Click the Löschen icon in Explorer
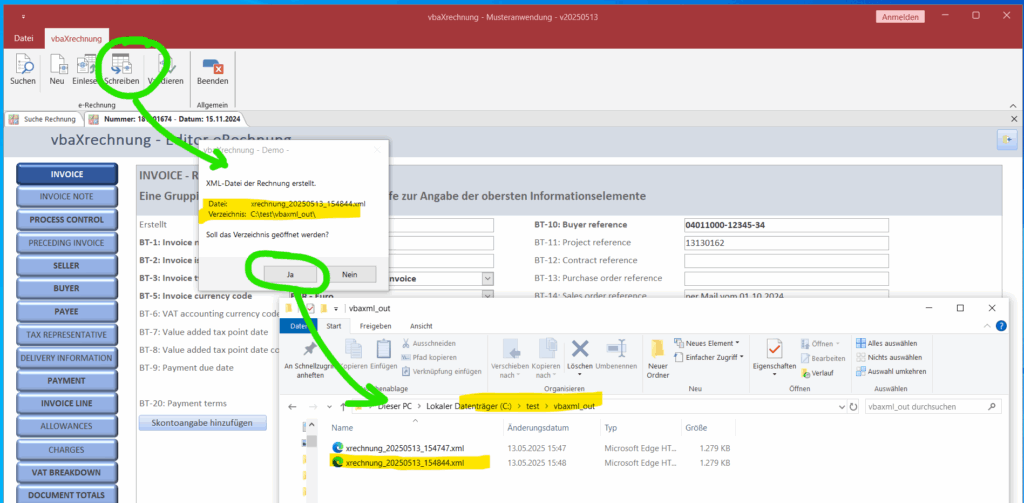Viewport: 1024px width, 503px height. pos(580,356)
